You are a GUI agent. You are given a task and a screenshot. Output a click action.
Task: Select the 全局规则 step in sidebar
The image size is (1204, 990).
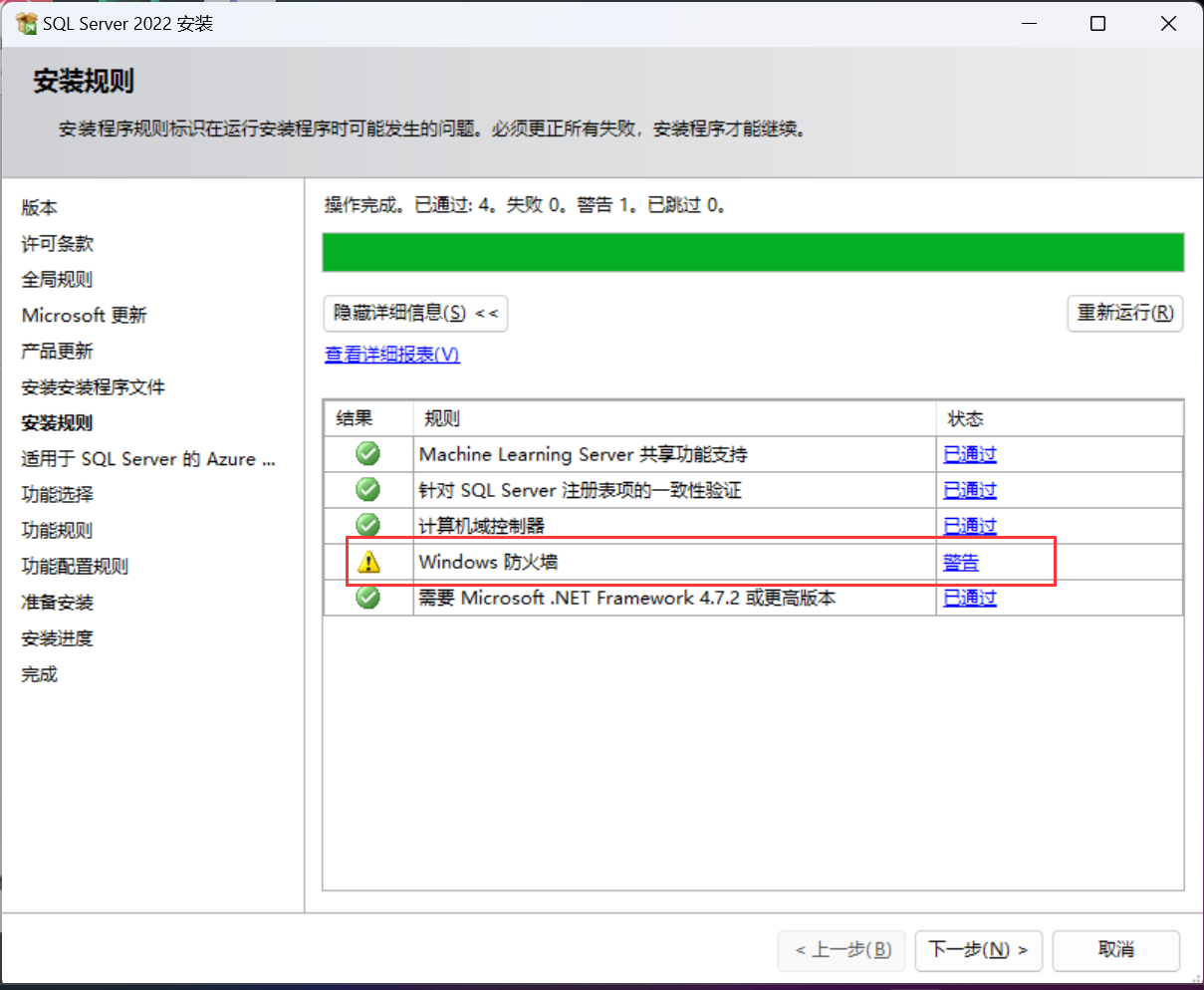(58, 279)
